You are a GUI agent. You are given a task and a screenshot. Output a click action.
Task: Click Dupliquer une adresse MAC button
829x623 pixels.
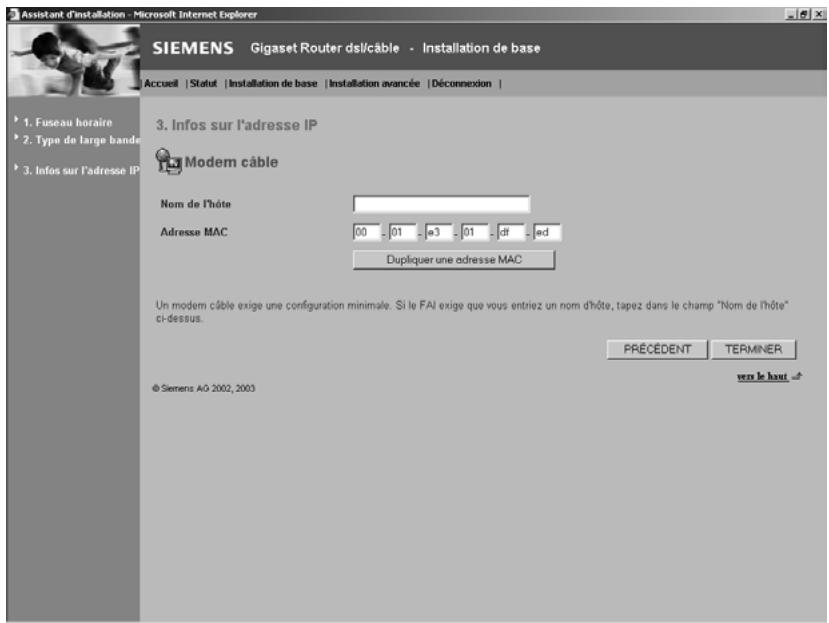454,260
